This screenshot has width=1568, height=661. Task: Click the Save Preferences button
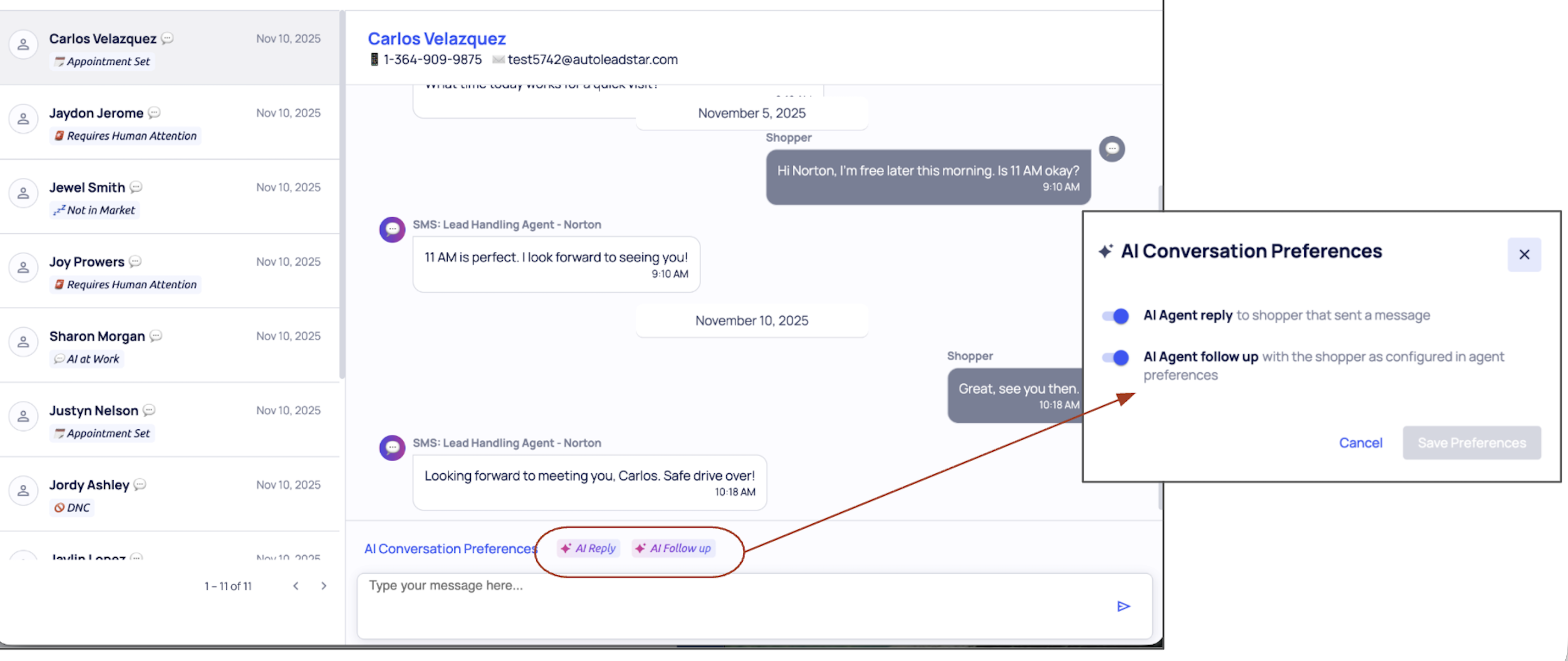tap(1471, 442)
